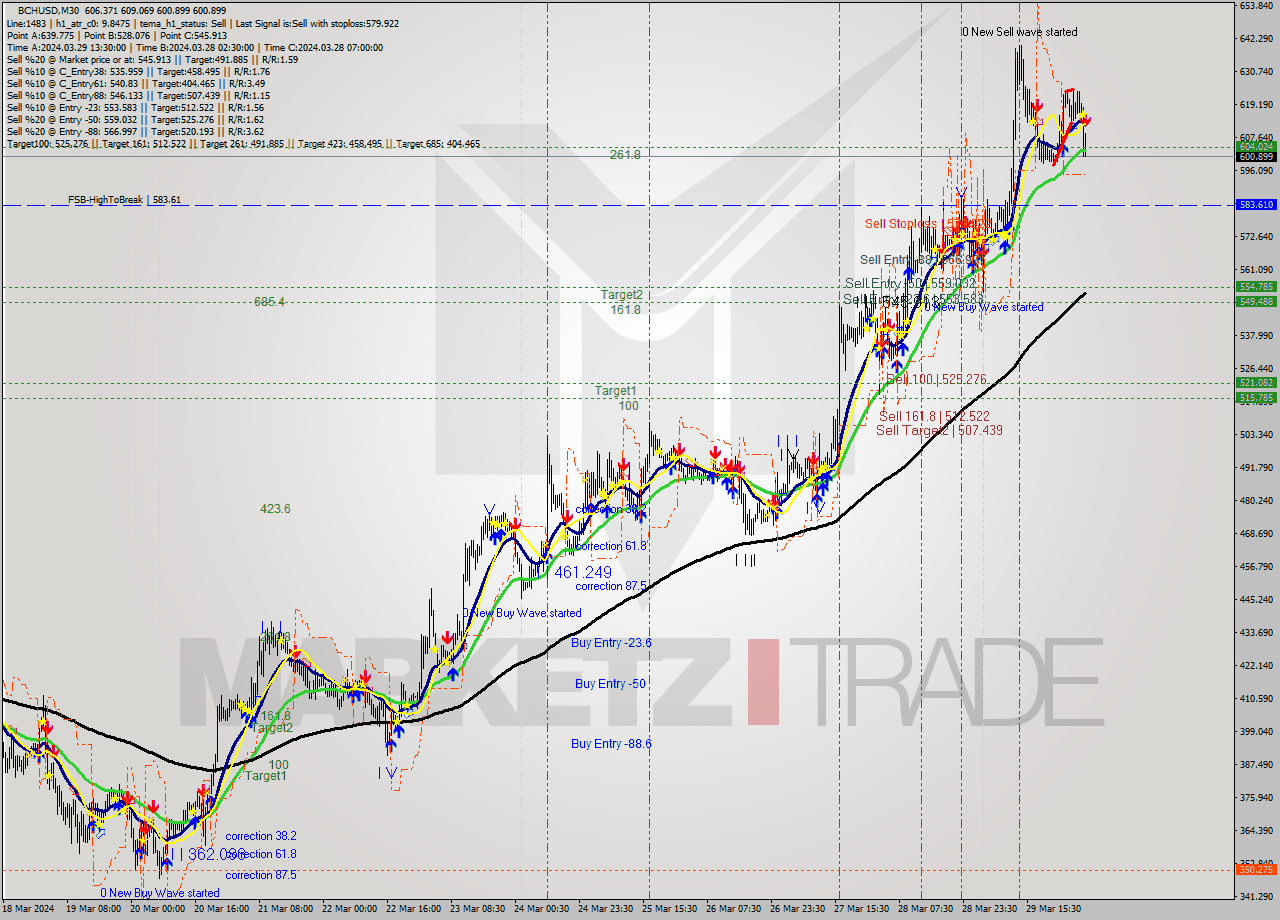
Task: Select the 503.340 price on the axis
Action: pos(1256,434)
